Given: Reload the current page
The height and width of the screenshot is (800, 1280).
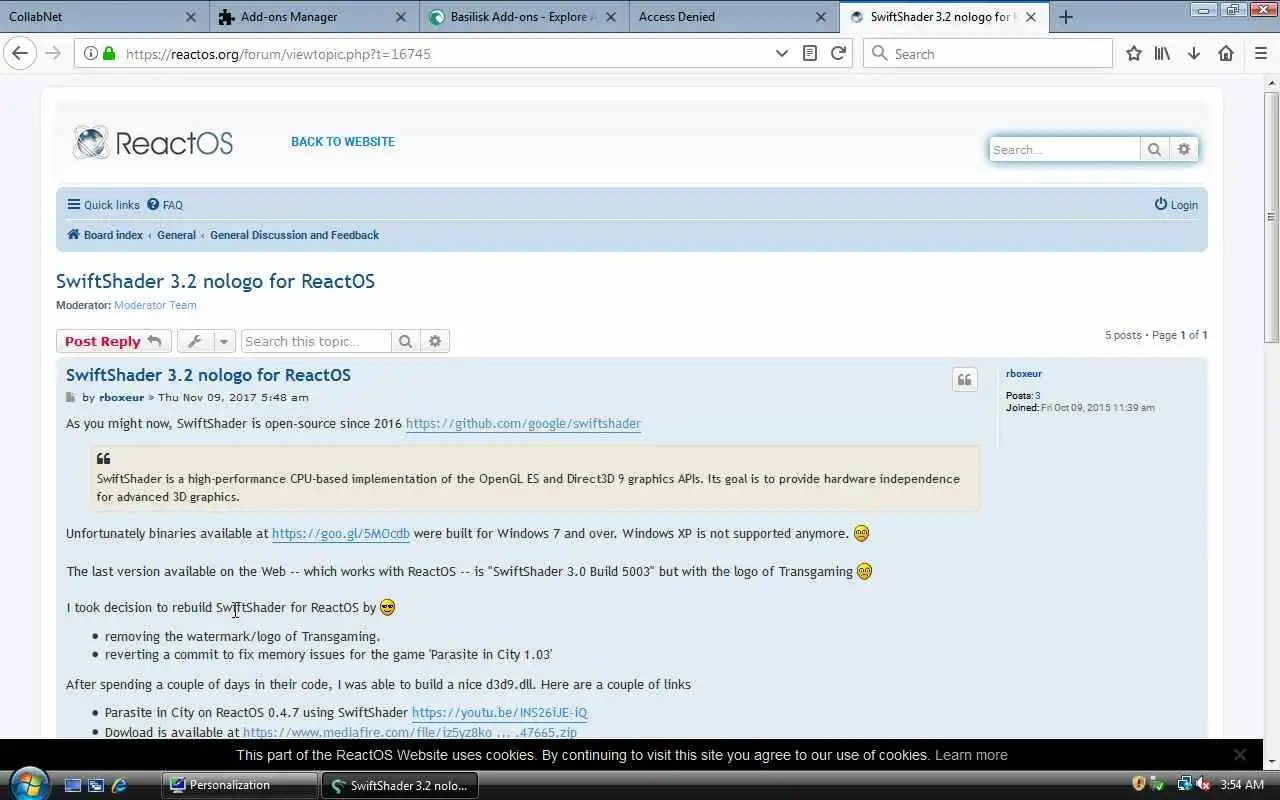Looking at the screenshot, I should pos(838,54).
